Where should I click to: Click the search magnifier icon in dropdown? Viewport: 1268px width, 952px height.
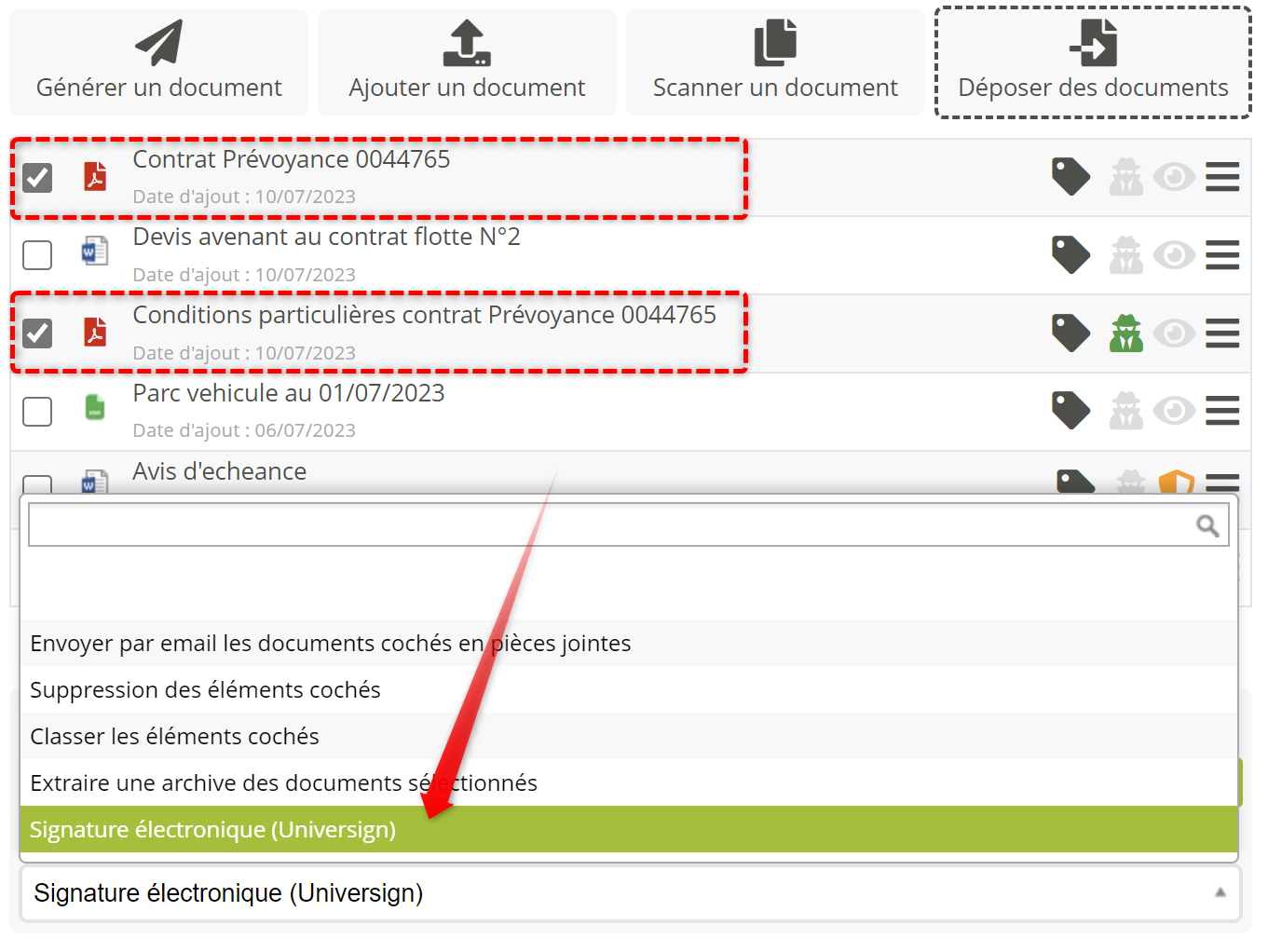point(1207,526)
